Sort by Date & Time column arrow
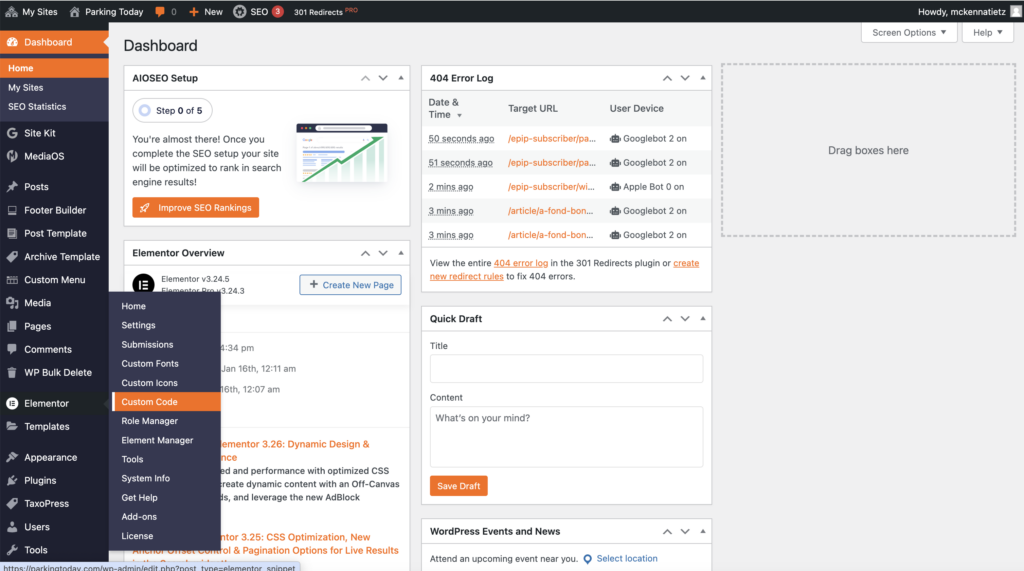The width and height of the screenshot is (1024, 571). pyautogui.click(x=459, y=116)
